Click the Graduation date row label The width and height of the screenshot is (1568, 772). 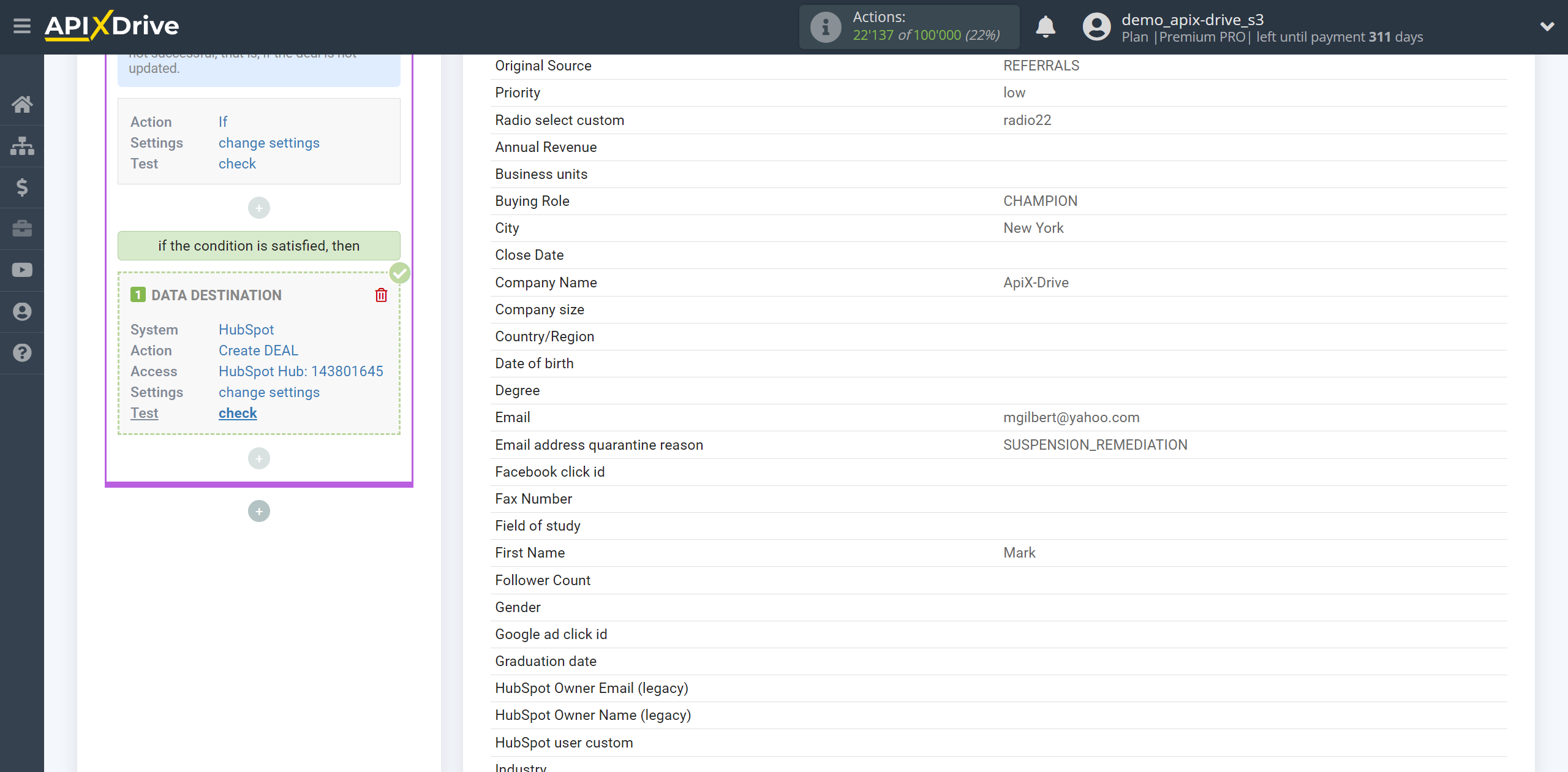coord(546,661)
